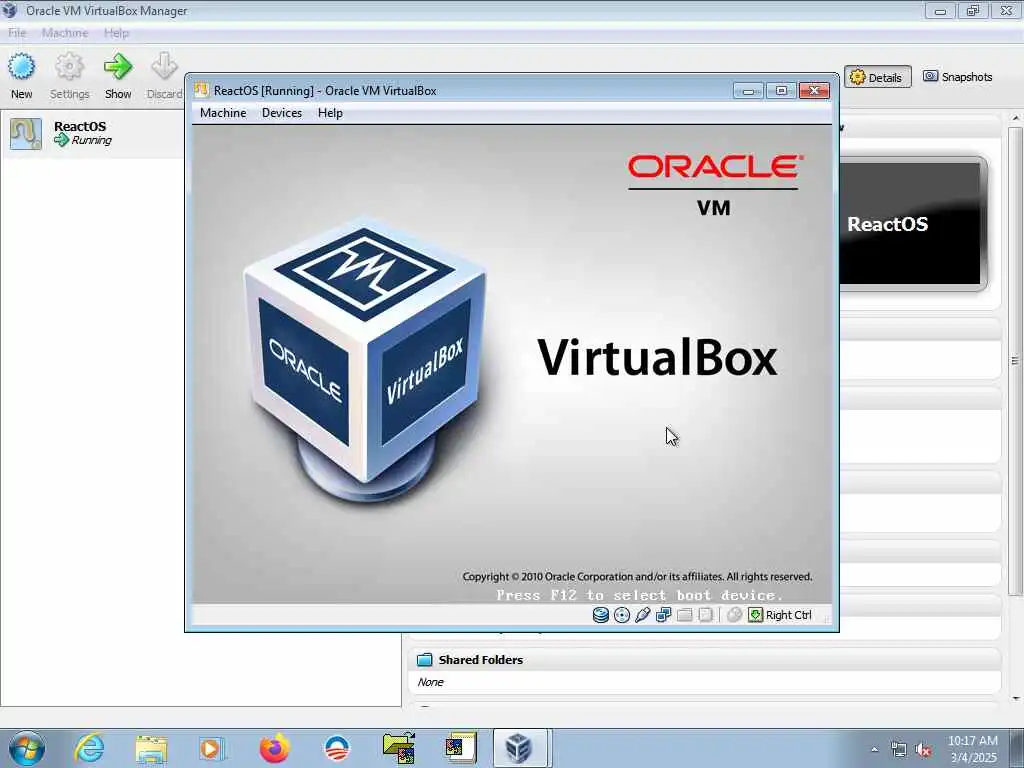The image size is (1024, 768).
Task: Click the None value under Shared Folders
Action: point(430,682)
